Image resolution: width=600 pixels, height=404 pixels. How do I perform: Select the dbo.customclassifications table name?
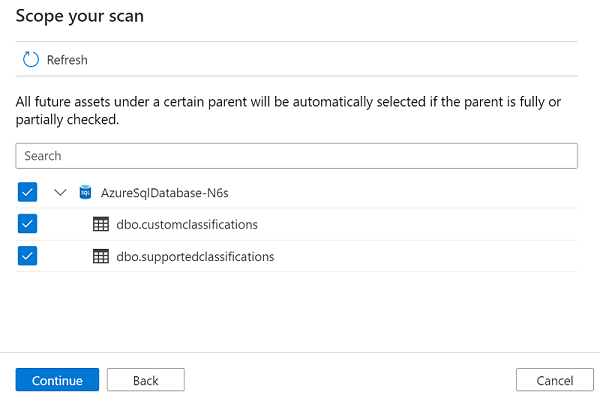[187, 224]
